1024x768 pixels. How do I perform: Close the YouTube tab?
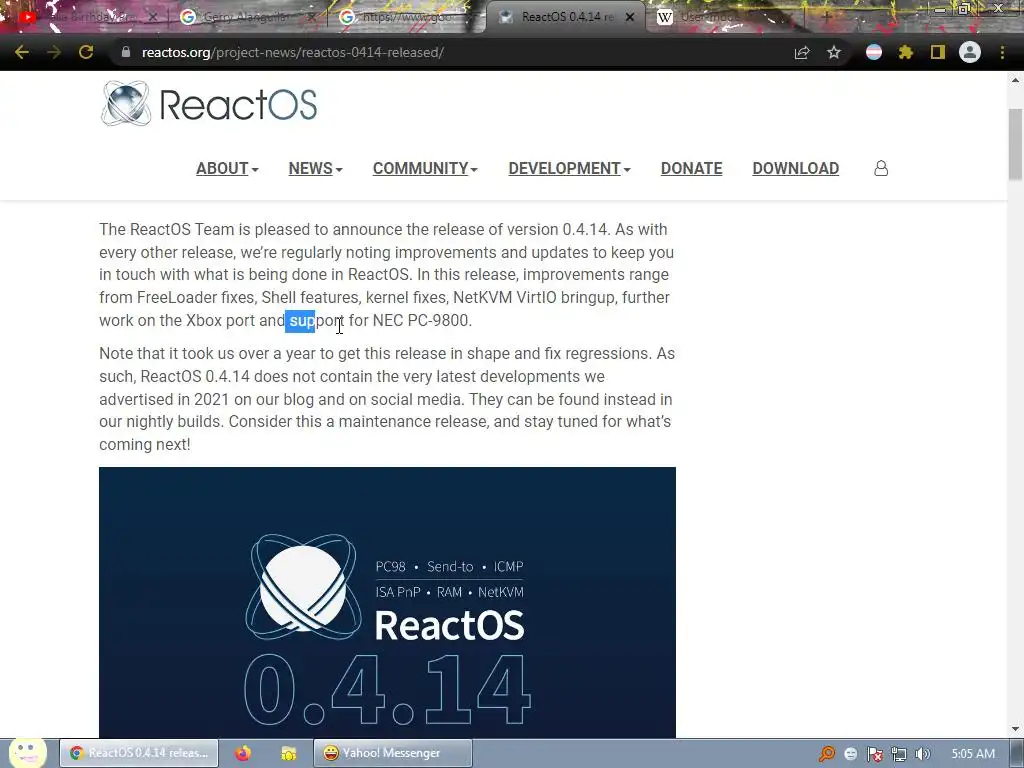click(153, 17)
